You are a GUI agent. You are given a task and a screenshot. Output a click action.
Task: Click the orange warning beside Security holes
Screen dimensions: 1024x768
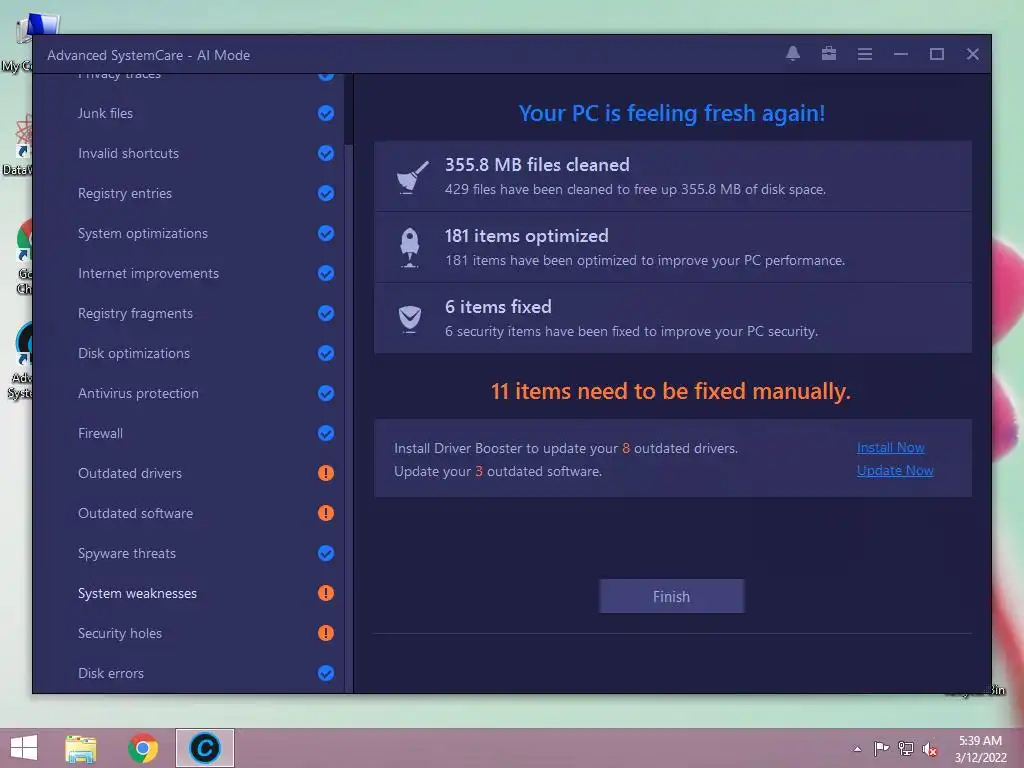326,633
